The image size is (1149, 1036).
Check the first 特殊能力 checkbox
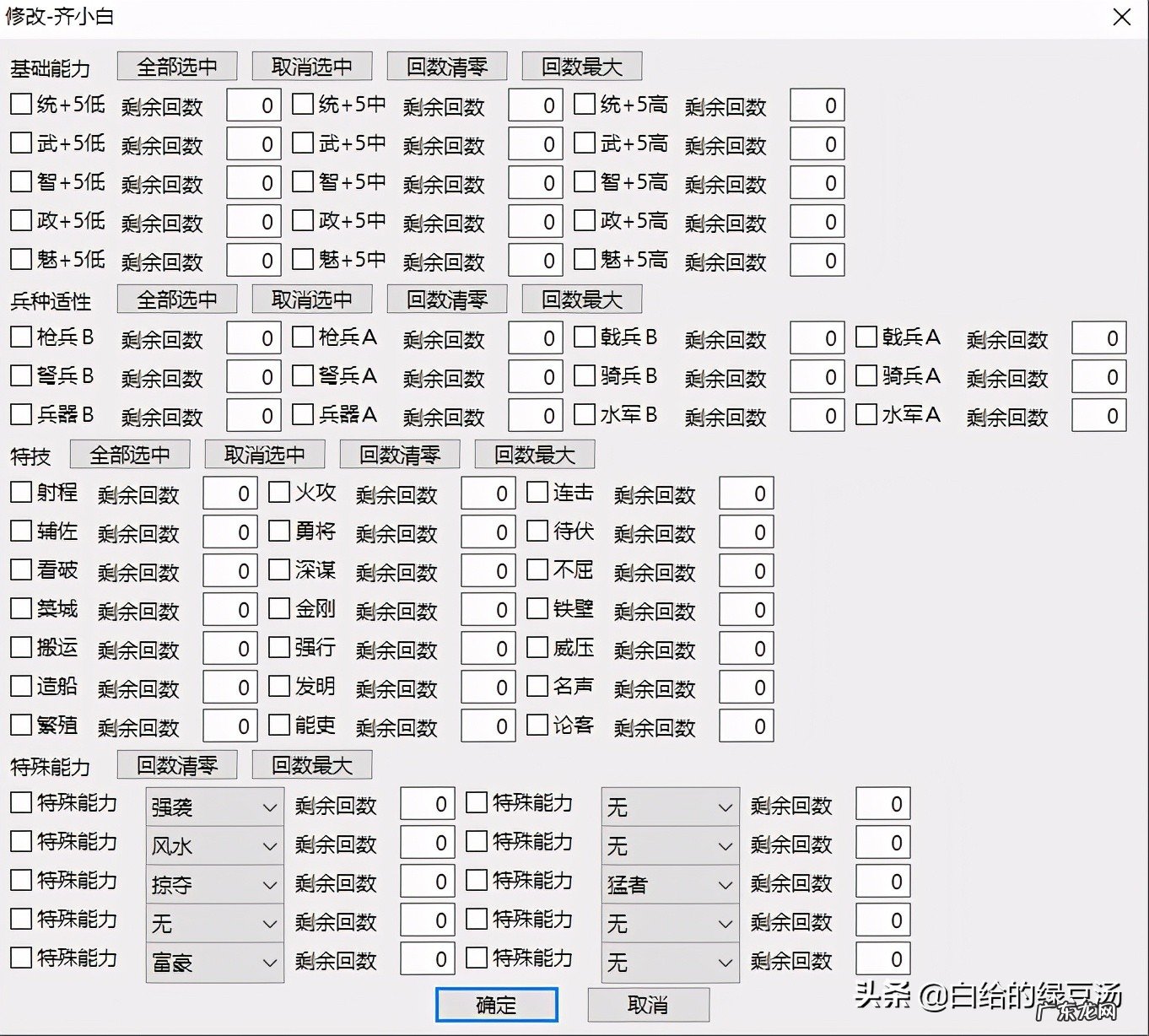coord(19,802)
